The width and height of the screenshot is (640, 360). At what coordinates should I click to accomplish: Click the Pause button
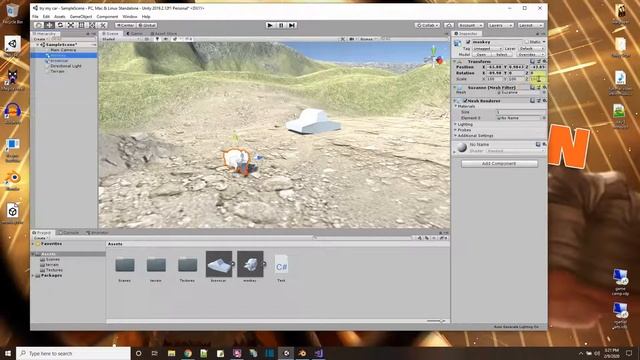coord(281,25)
